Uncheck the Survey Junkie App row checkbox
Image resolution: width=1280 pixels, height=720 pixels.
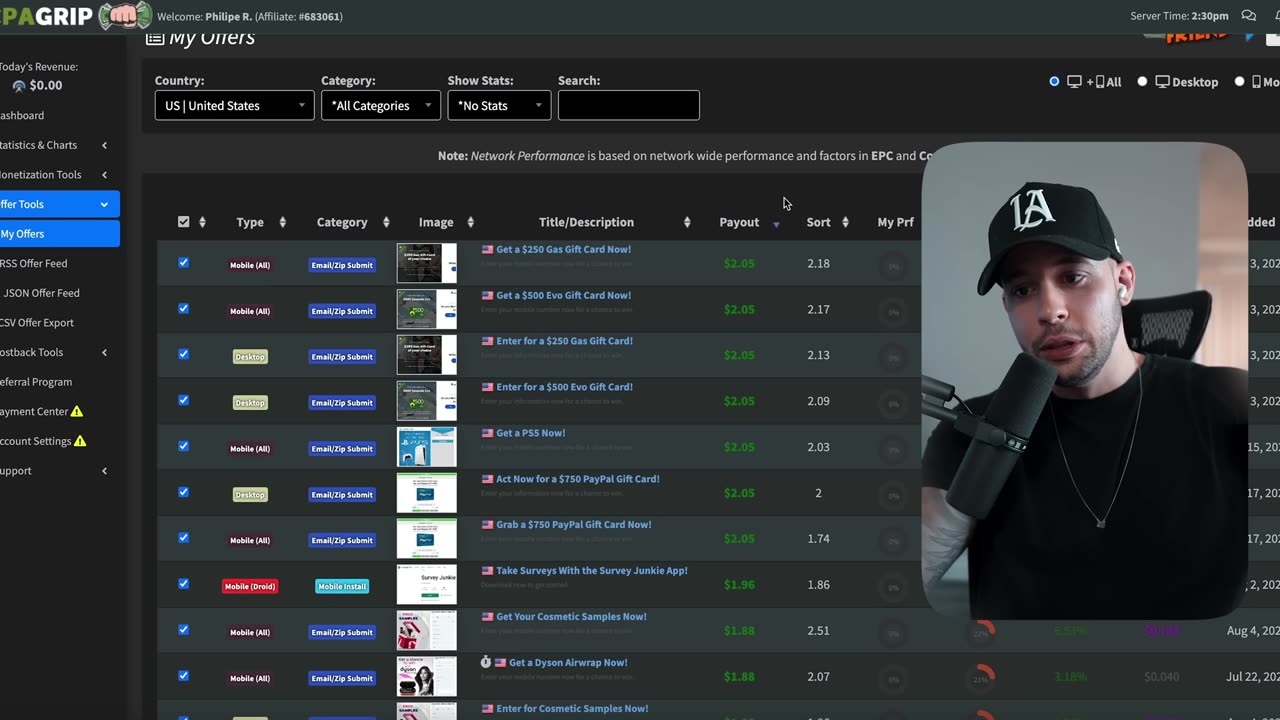183,584
